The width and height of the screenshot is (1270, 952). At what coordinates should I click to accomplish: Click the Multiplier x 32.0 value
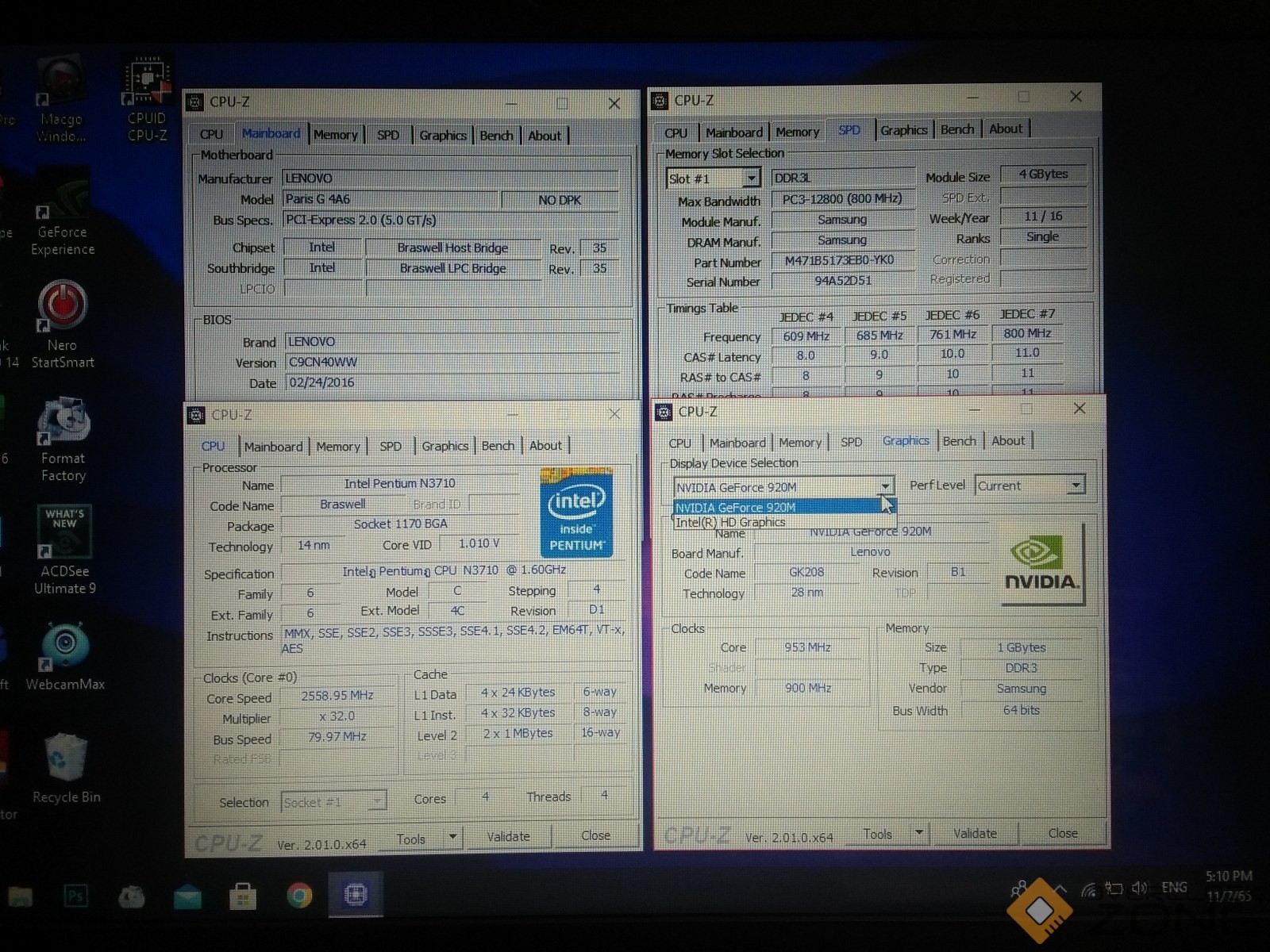[x=337, y=716]
